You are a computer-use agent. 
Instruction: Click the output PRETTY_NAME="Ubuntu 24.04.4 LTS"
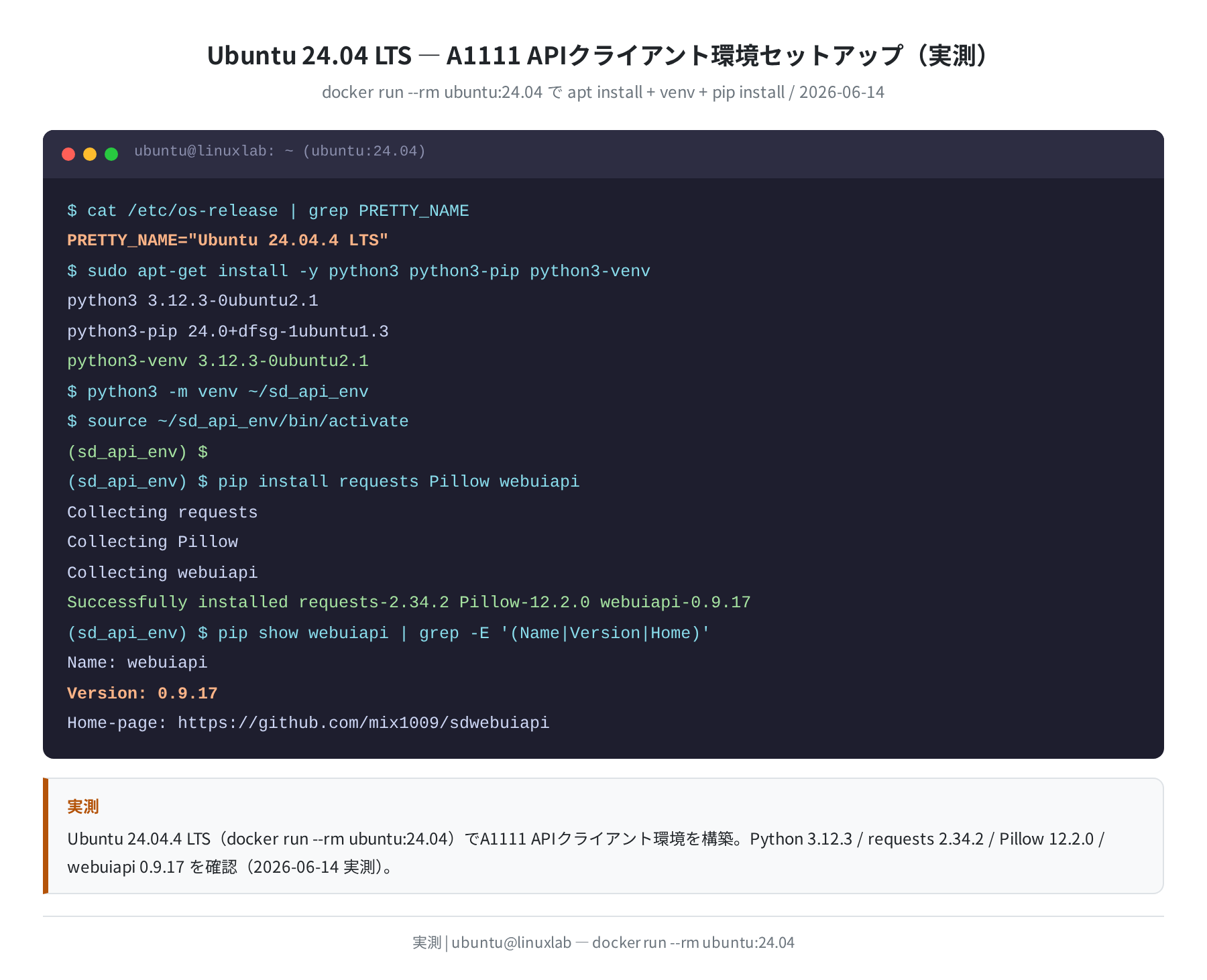click(228, 241)
